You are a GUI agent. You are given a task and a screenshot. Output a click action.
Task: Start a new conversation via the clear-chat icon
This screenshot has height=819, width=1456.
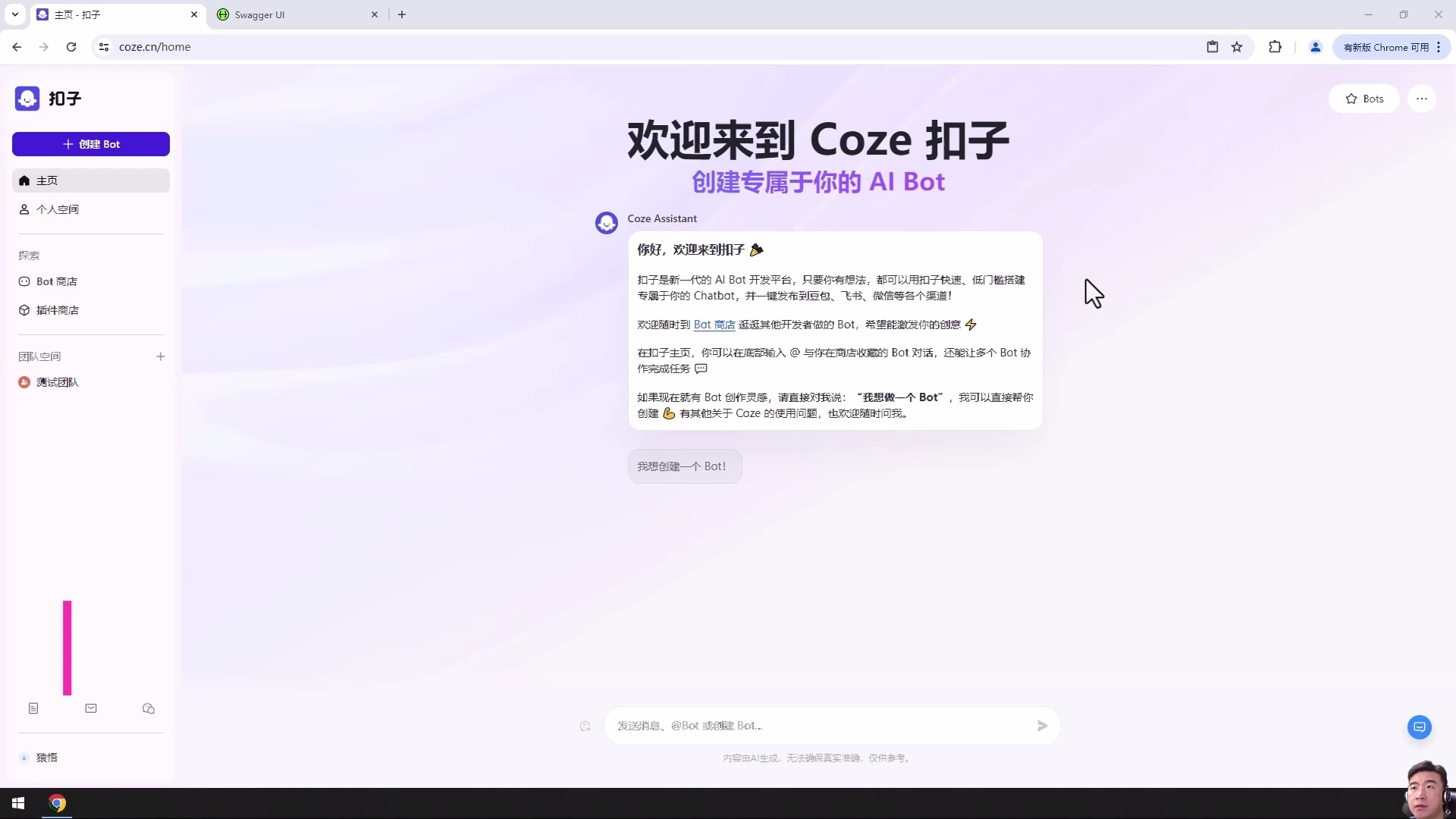(x=584, y=726)
